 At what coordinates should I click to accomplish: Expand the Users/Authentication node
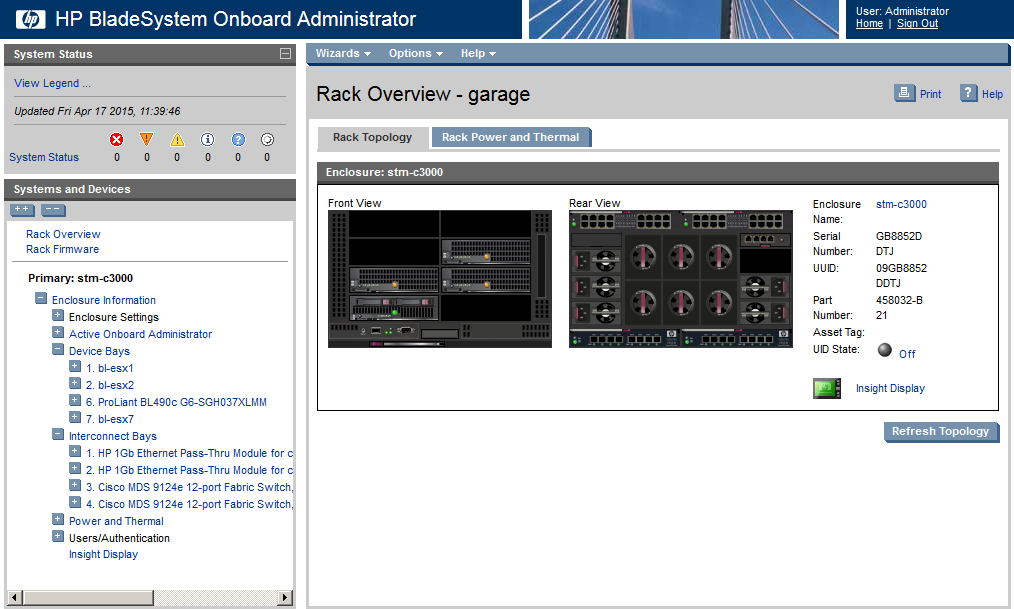[58, 536]
